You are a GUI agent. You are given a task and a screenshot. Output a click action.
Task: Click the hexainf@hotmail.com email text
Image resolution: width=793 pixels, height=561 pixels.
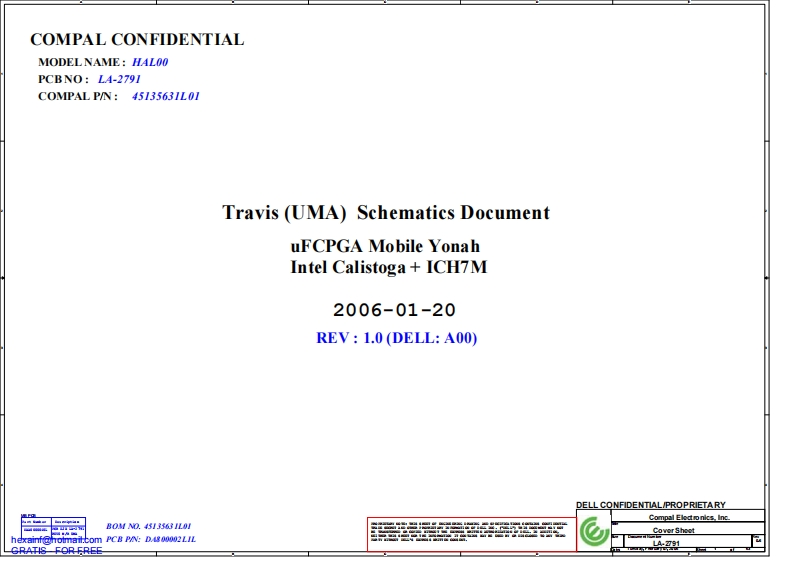(x=56, y=540)
